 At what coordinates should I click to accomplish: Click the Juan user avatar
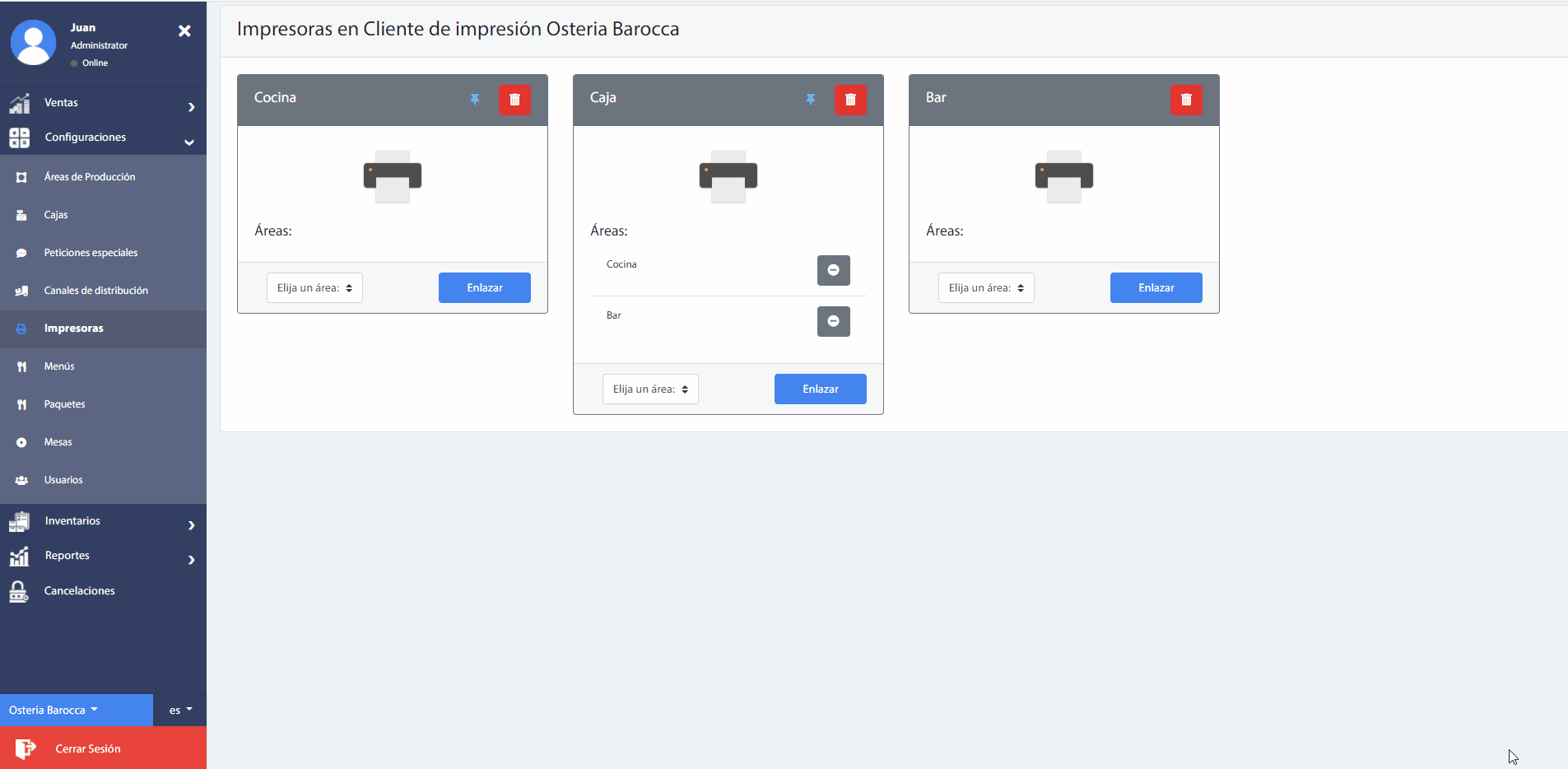pyautogui.click(x=33, y=43)
